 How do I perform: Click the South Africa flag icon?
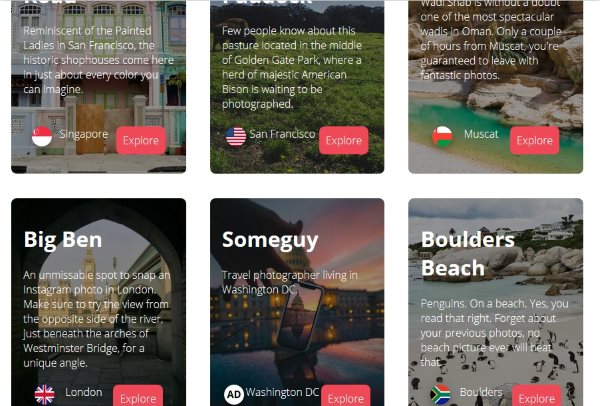(x=440, y=395)
